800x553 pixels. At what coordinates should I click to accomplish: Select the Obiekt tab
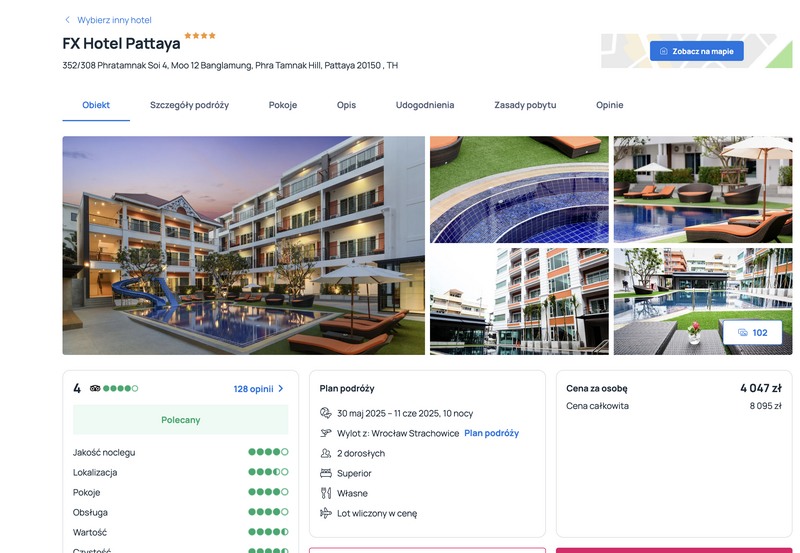click(x=96, y=105)
